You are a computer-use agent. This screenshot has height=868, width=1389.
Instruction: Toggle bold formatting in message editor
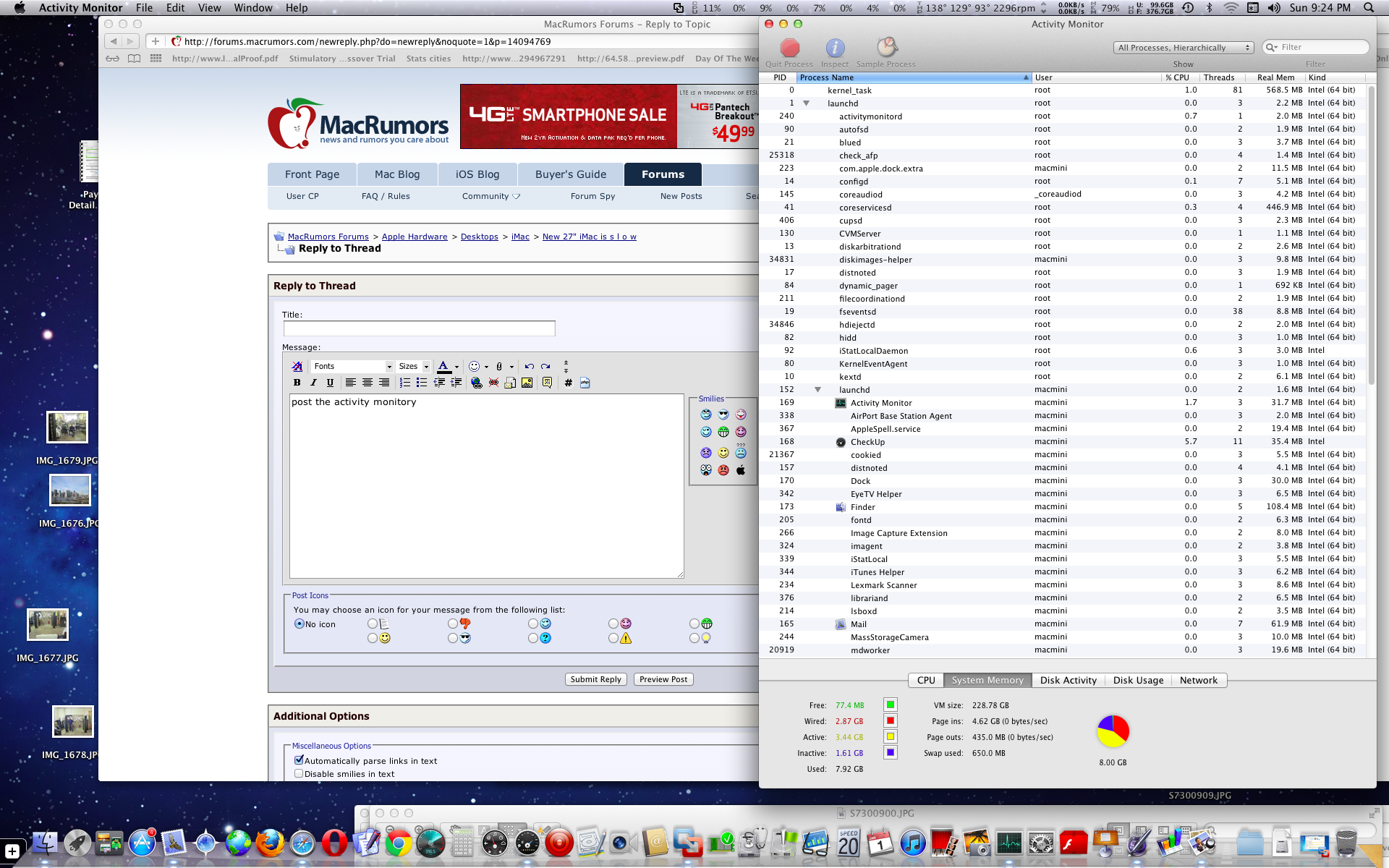point(297,383)
